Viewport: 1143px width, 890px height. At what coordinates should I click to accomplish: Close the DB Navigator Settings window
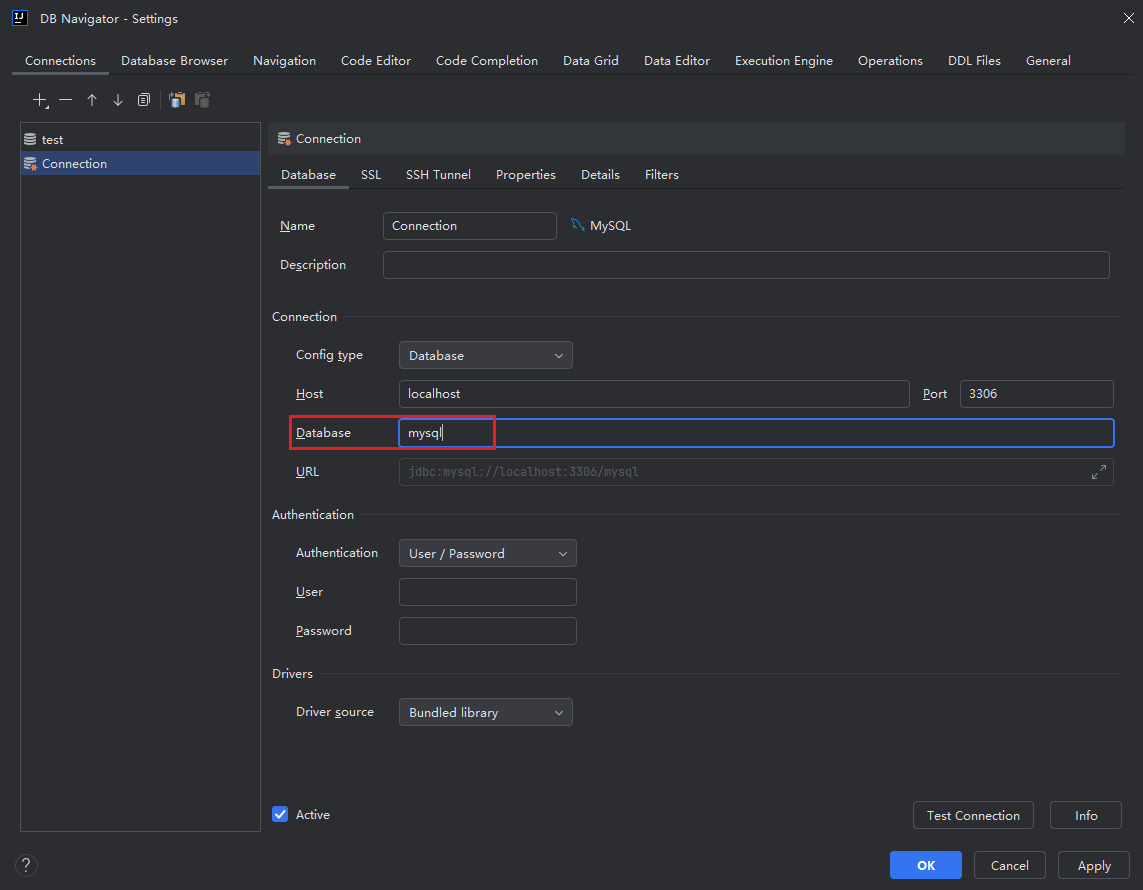point(1128,18)
